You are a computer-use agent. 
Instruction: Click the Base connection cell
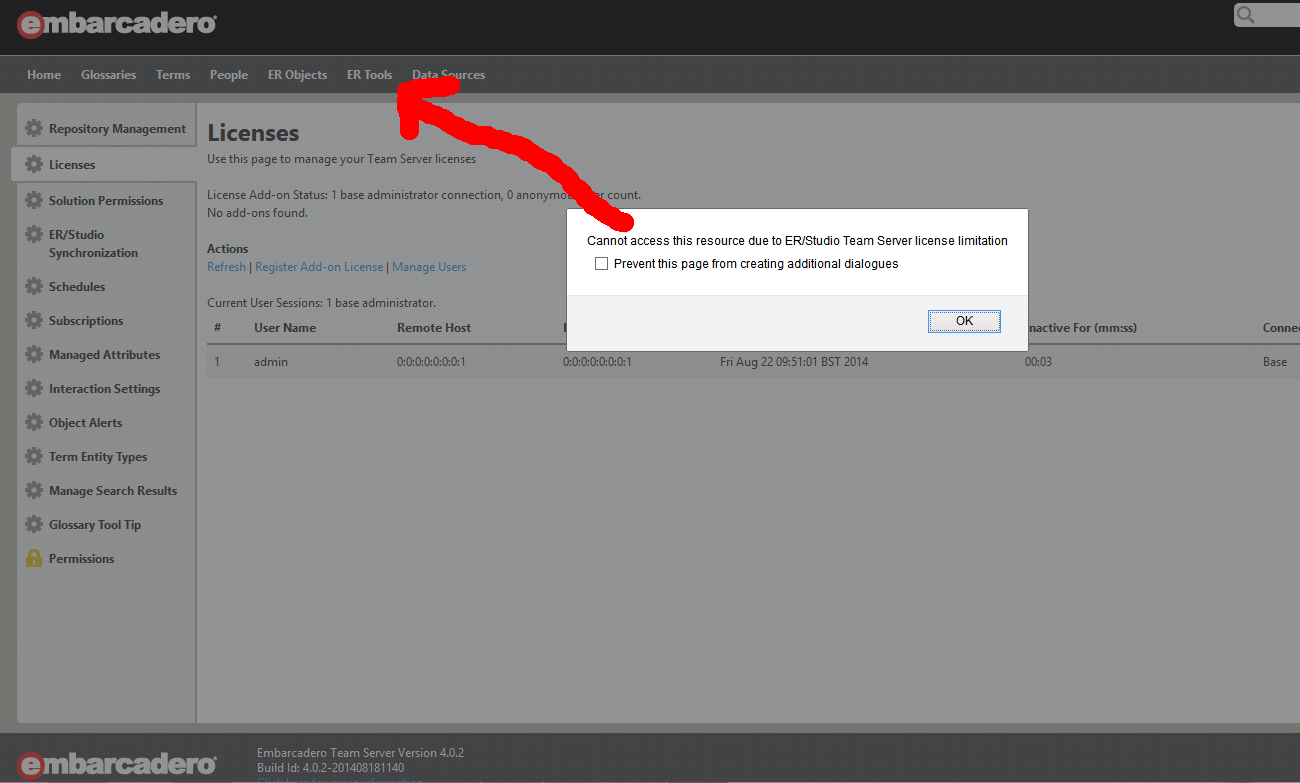point(1275,361)
